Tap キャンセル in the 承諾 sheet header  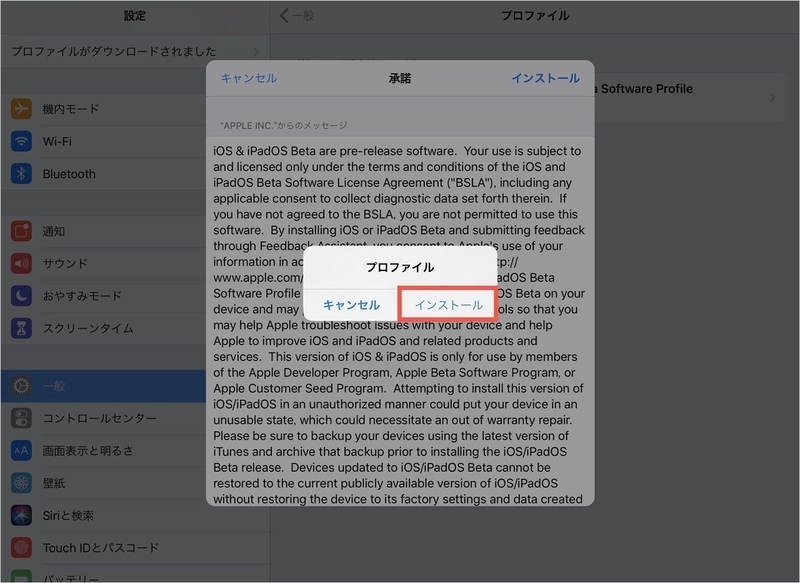[249, 78]
